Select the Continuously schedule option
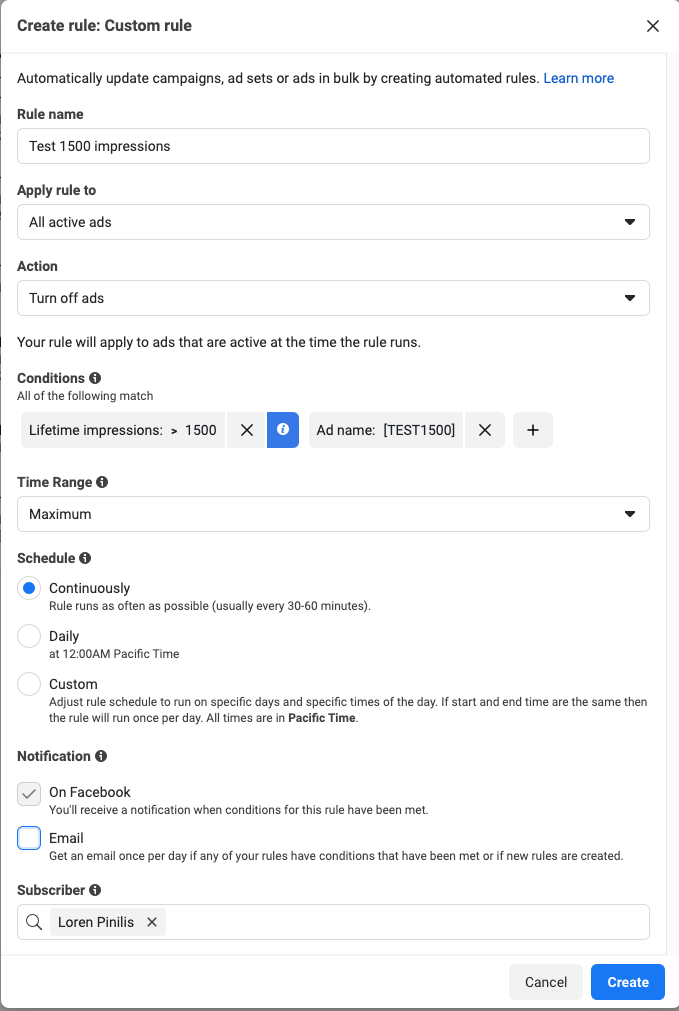The image size is (679, 1011). (x=30, y=589)
